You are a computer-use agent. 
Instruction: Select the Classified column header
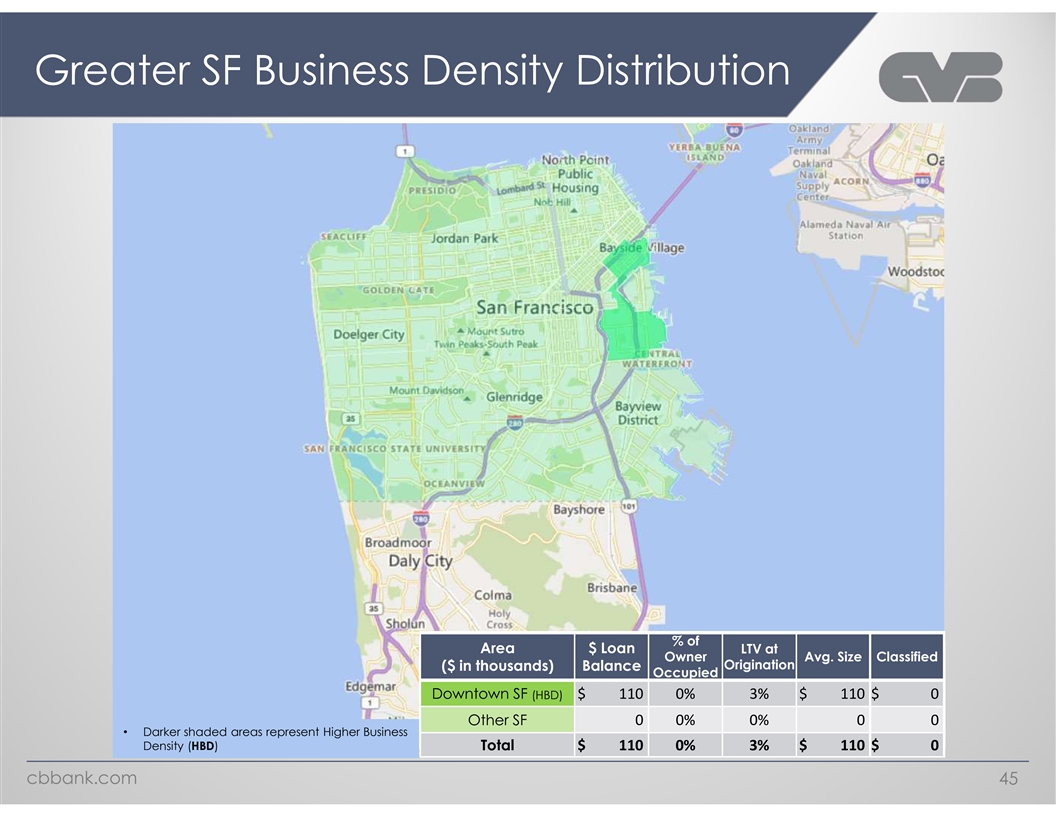906,657
